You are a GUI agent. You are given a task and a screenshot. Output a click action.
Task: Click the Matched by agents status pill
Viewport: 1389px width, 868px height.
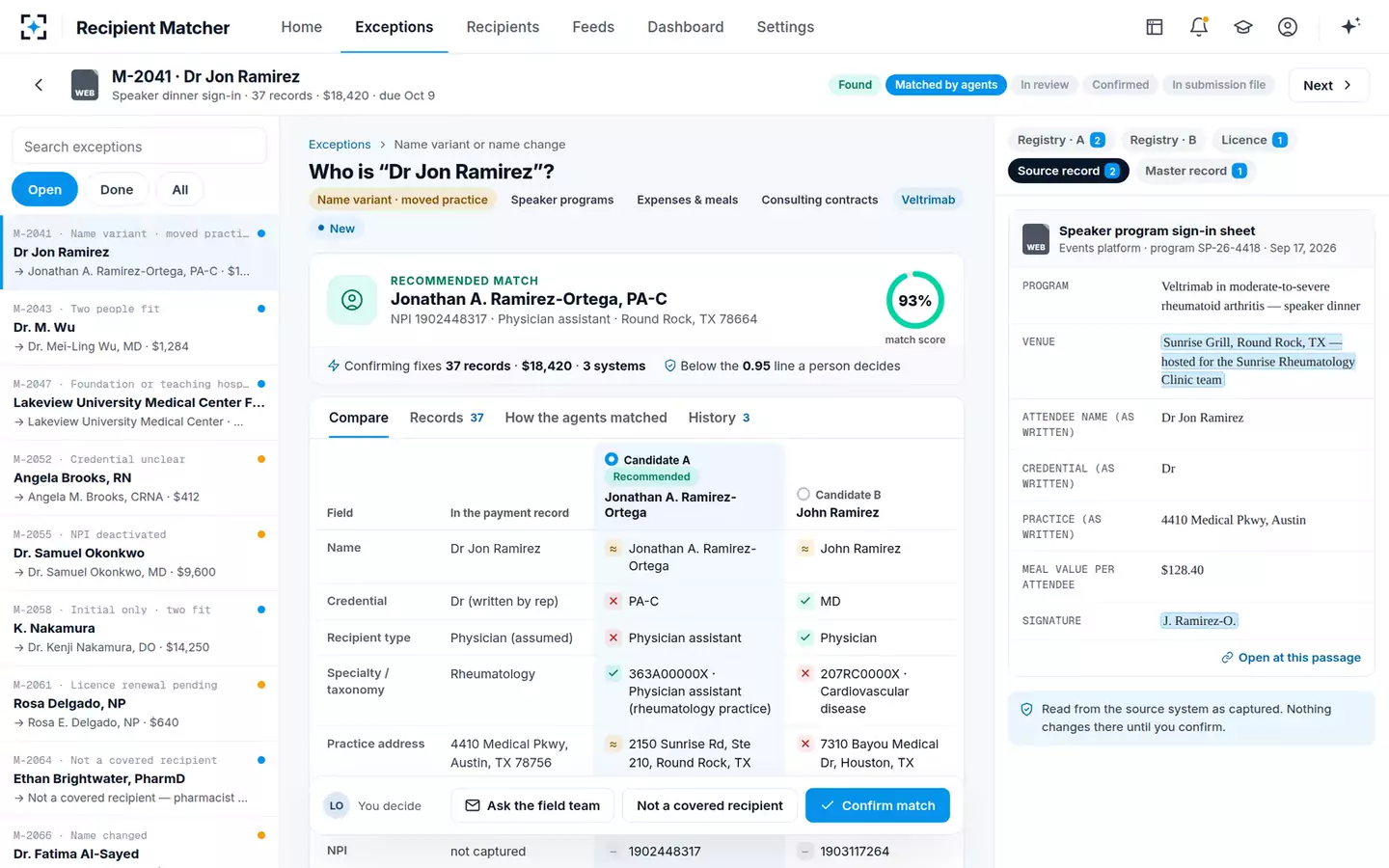tap(946, 85)
